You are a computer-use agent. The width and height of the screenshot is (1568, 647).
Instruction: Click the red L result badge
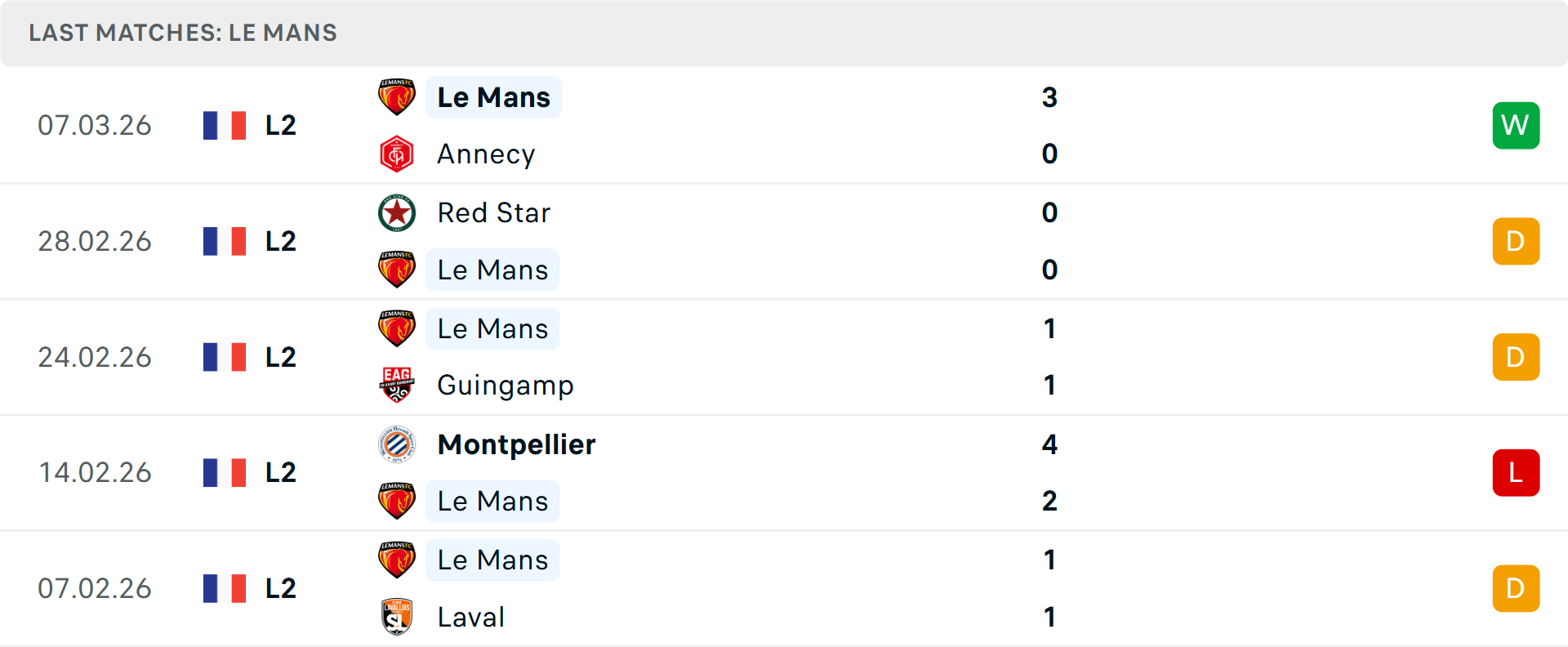coord(1516,472)
